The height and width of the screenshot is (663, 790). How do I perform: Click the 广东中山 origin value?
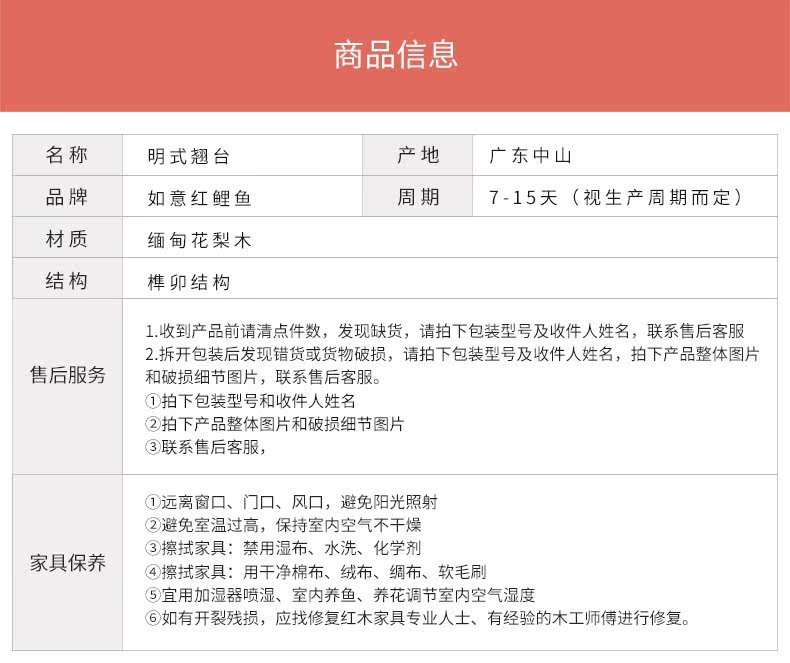pos(531,156)
